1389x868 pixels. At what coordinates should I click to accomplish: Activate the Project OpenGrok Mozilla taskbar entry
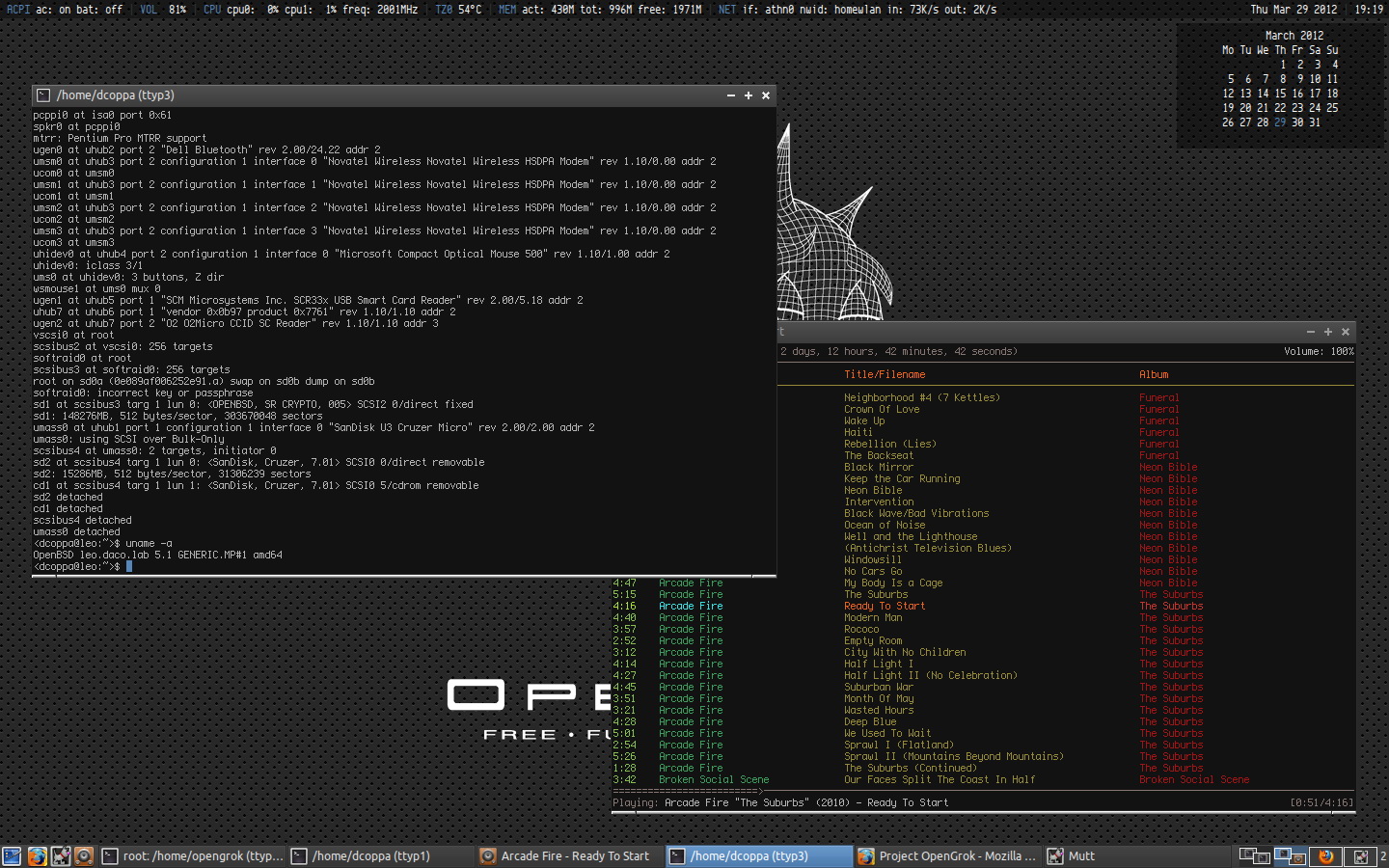tap(947, 855)
